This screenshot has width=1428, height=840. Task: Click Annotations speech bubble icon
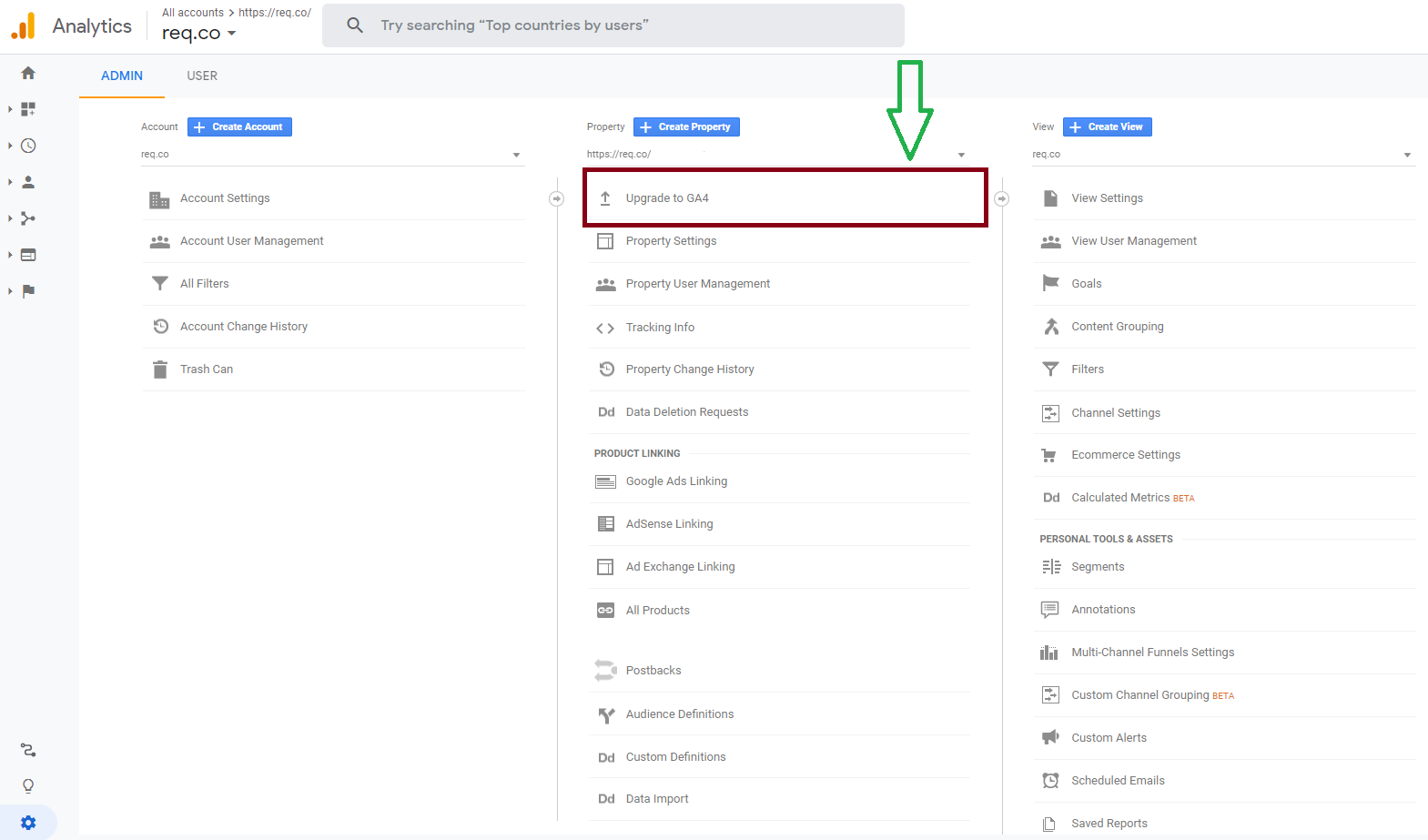pos(1049,610)
